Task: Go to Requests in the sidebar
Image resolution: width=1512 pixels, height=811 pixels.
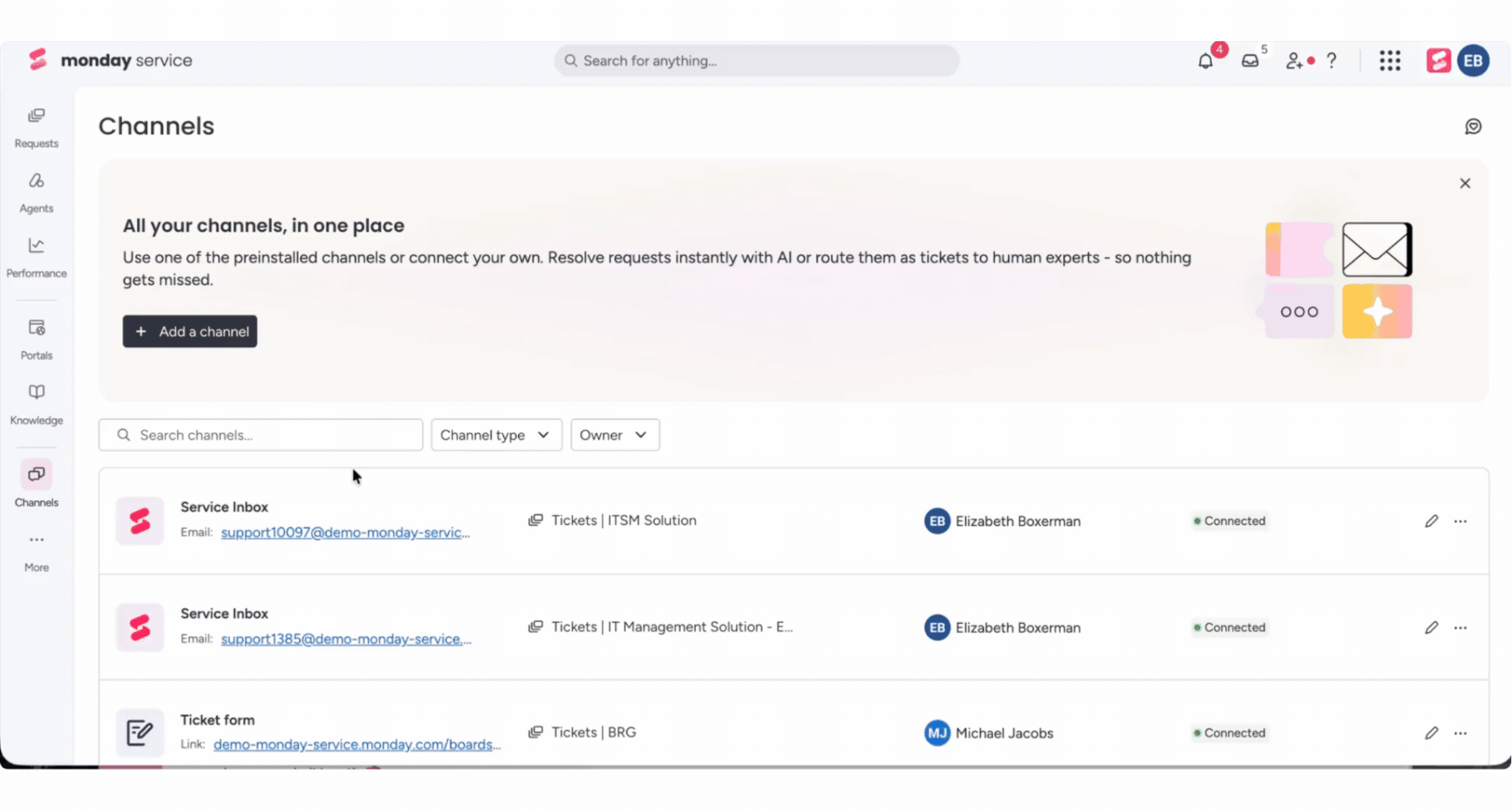Action: tap(37, 128)
